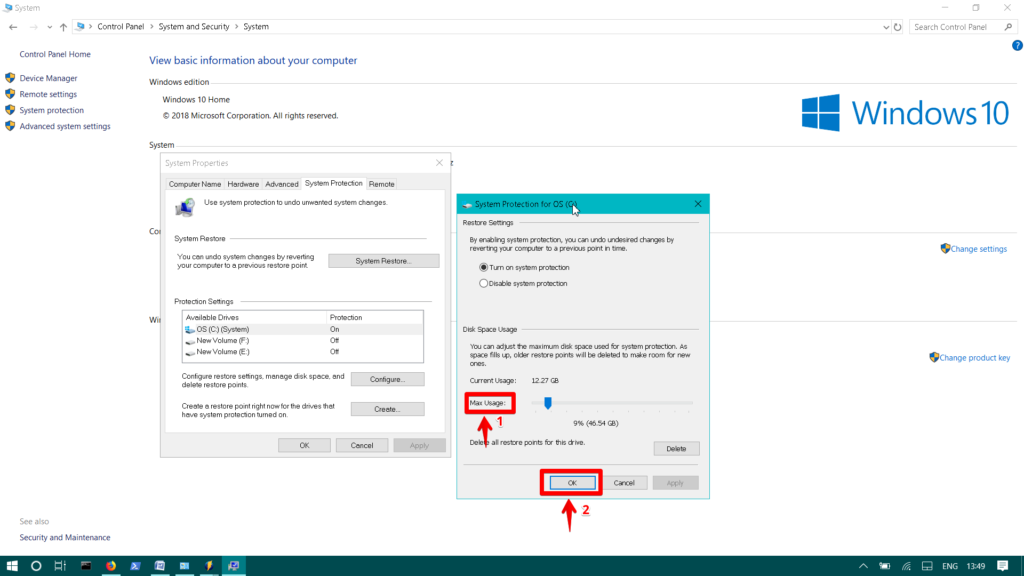Click the shield icon beside System protection

pyautogui.click(x=10, y=110)
